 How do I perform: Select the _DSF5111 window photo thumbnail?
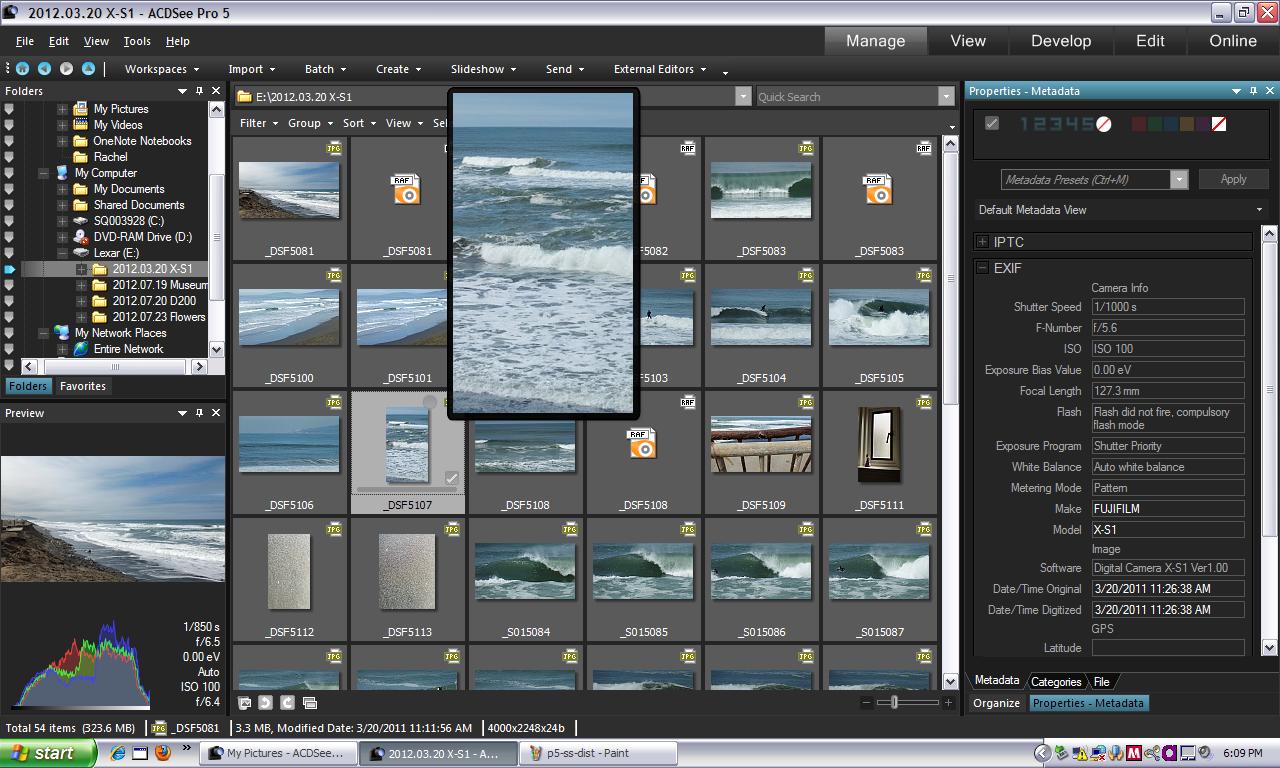click(879, 445)
